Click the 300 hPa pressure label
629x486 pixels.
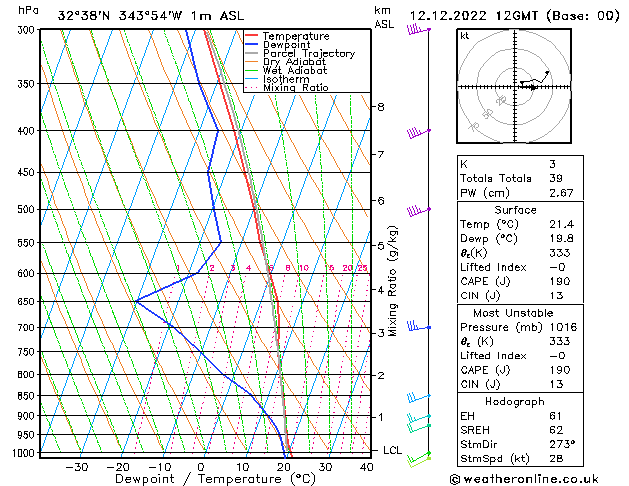point(28,30)
